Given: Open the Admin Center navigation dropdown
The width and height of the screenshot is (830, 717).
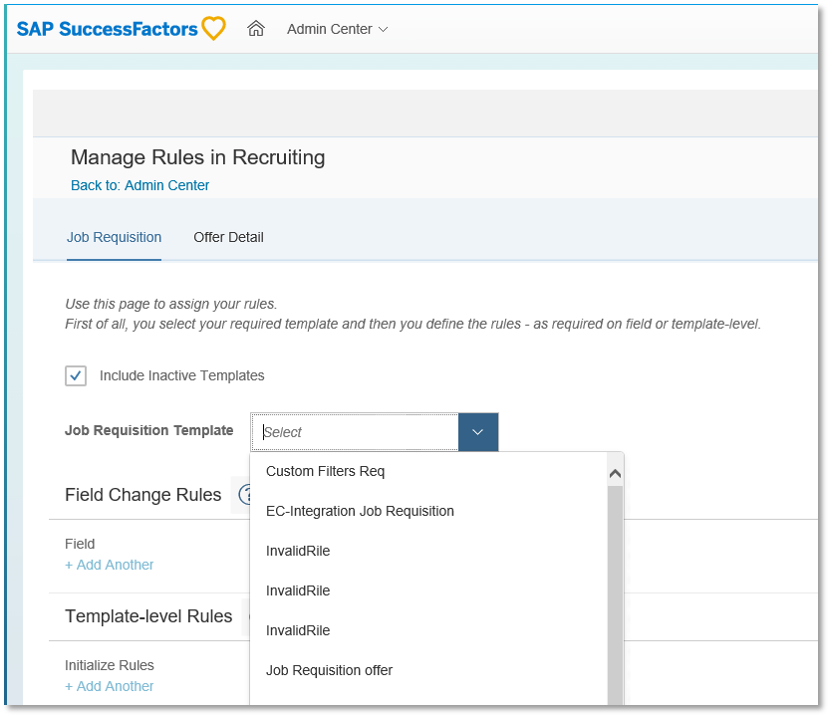Looking at the screenshot, I should pyautogui.click(x=337, y=29).
